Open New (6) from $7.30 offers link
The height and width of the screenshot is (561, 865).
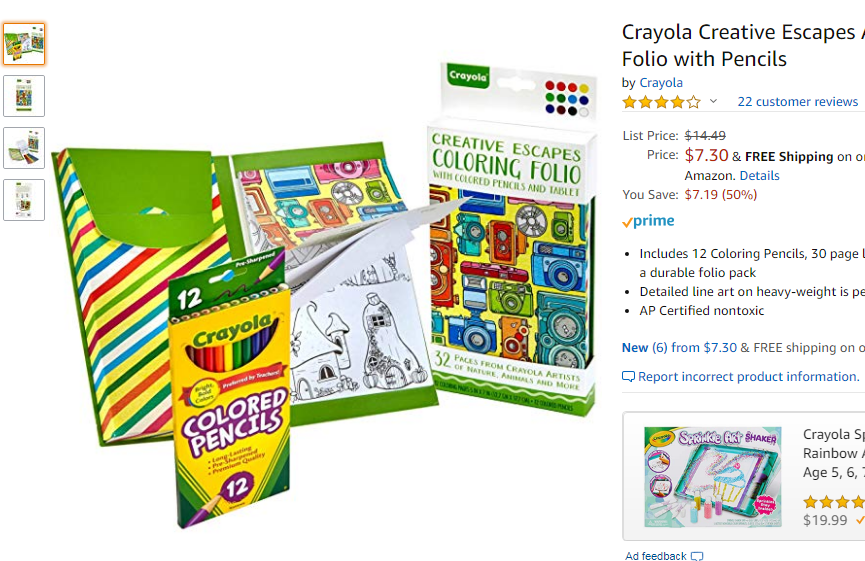click(679, 348)
